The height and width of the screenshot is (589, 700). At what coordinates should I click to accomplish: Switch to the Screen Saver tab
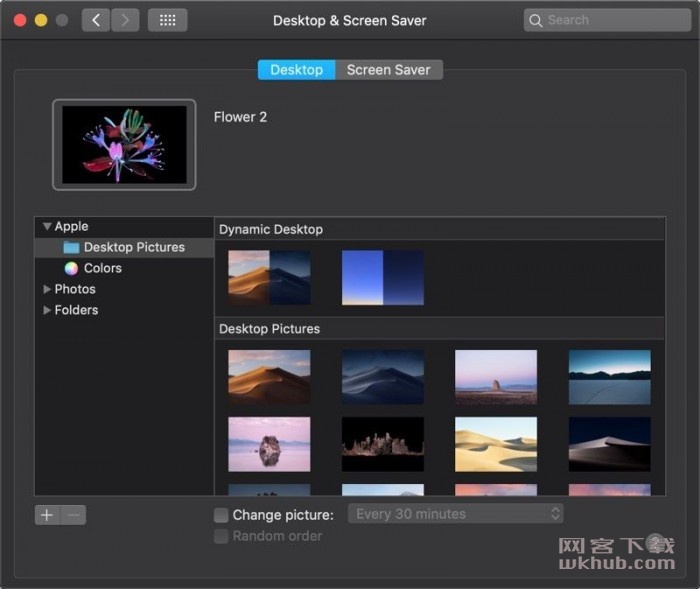(389, 70)
